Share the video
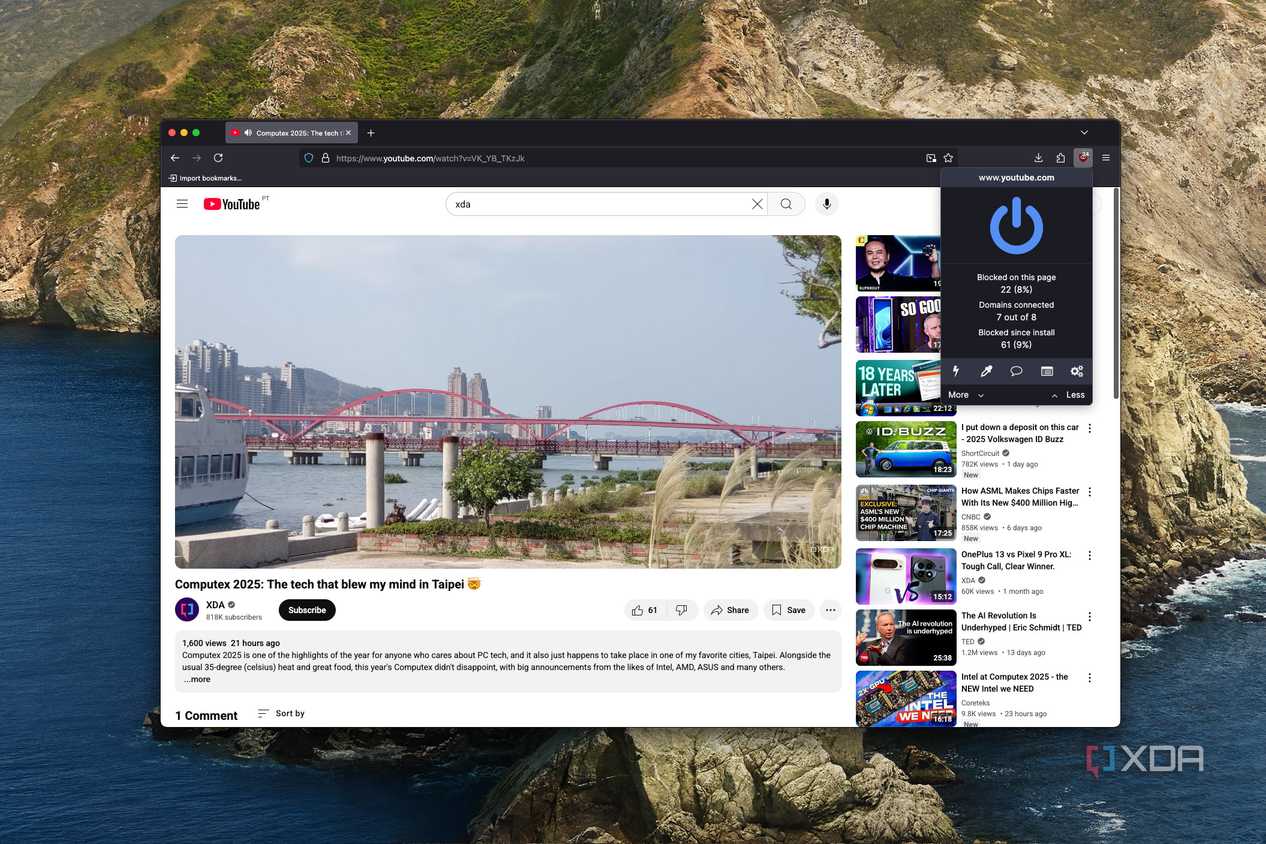1266x844 pixels. click(x=730, y=610)
